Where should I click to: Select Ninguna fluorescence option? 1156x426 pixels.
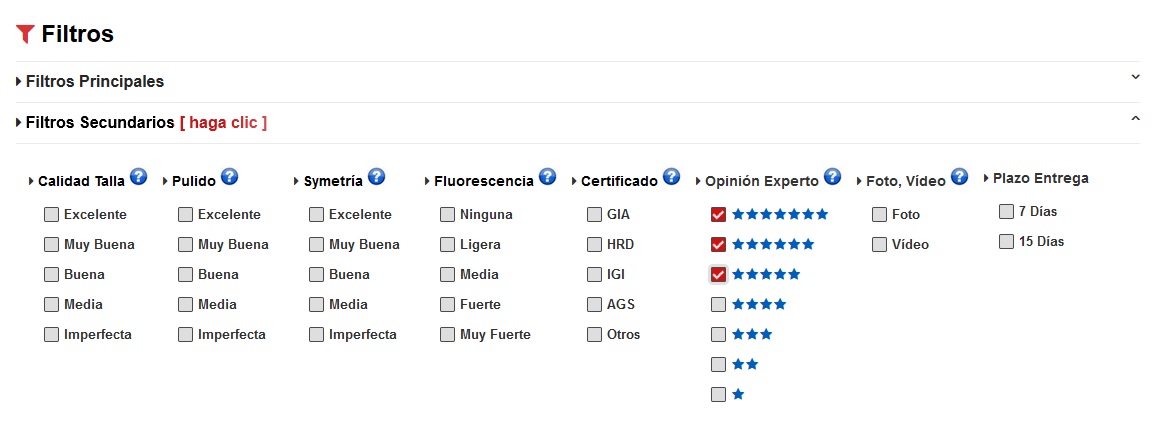[x=447, y=214]
